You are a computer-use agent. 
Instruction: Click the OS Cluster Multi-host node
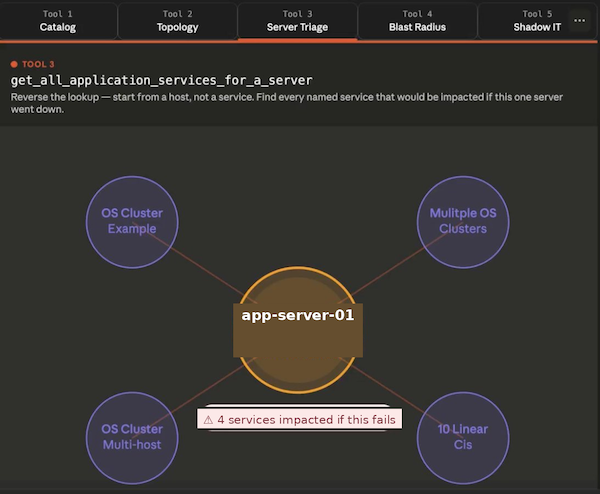tap(132, 438)
